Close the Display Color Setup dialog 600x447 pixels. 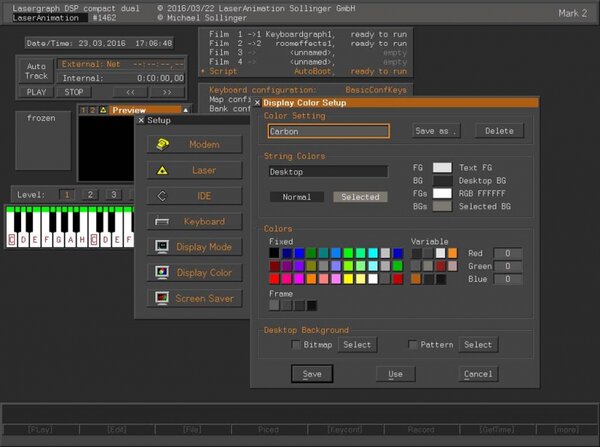[257, 103]
